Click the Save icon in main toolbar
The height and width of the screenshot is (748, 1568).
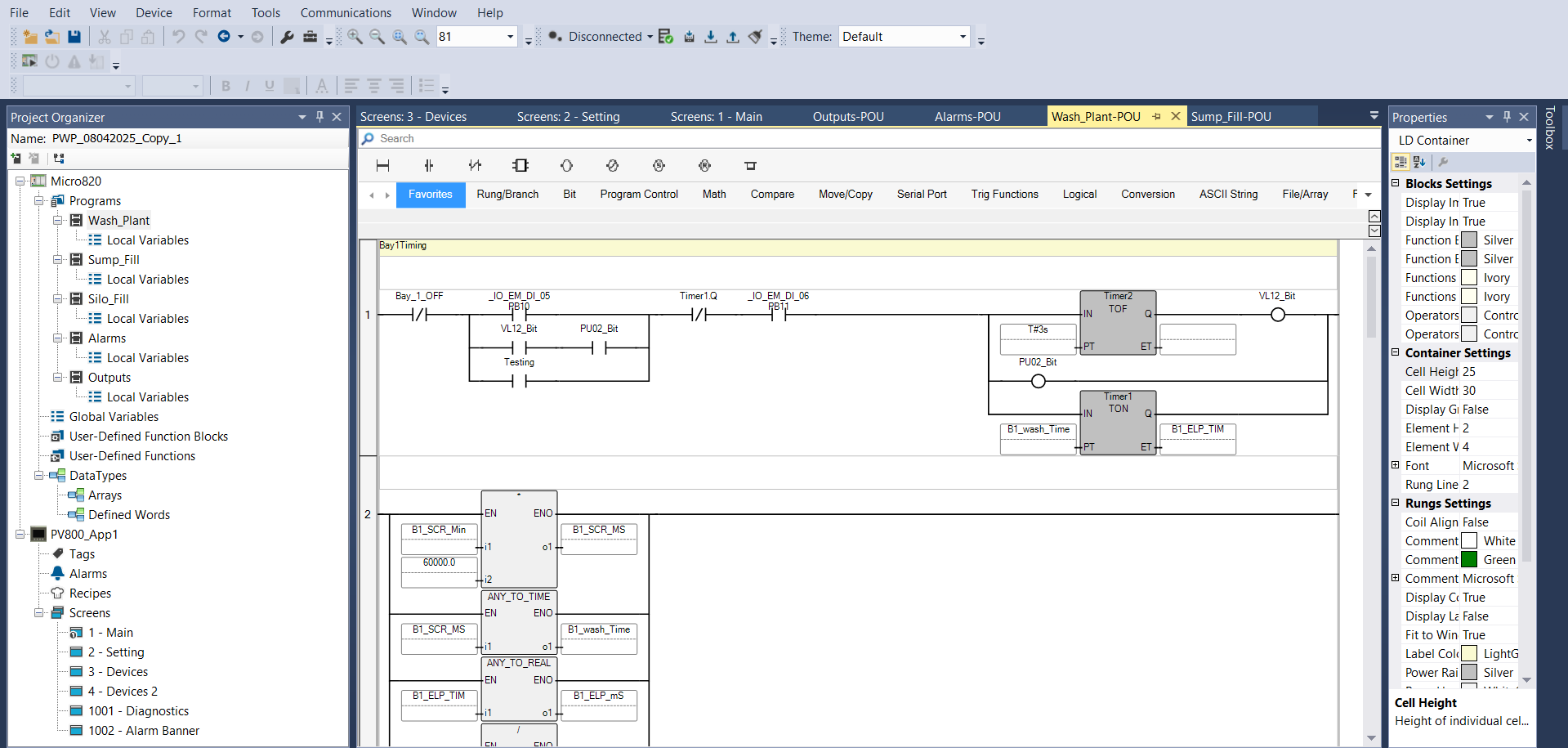pos(74,37)
